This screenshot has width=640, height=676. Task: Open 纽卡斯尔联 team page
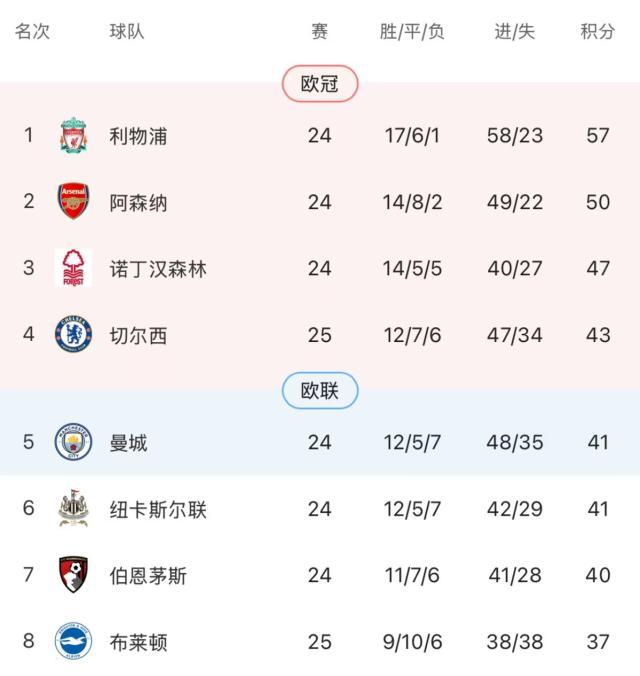[x=158, y=510]
